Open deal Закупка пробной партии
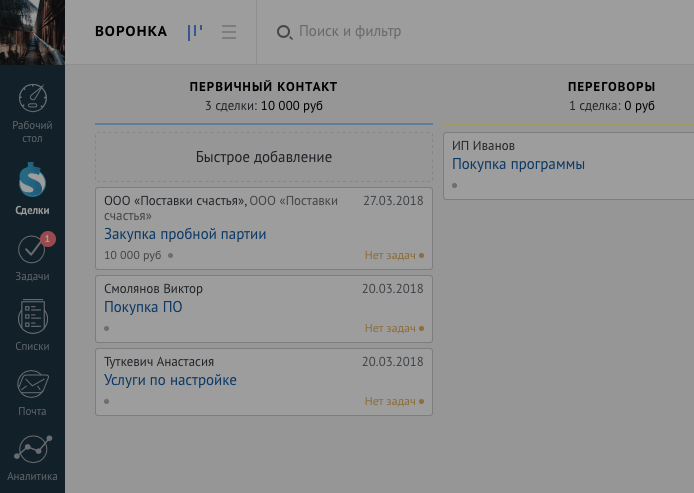This screenshot has height=493, width=694. [x=185, y=234]
